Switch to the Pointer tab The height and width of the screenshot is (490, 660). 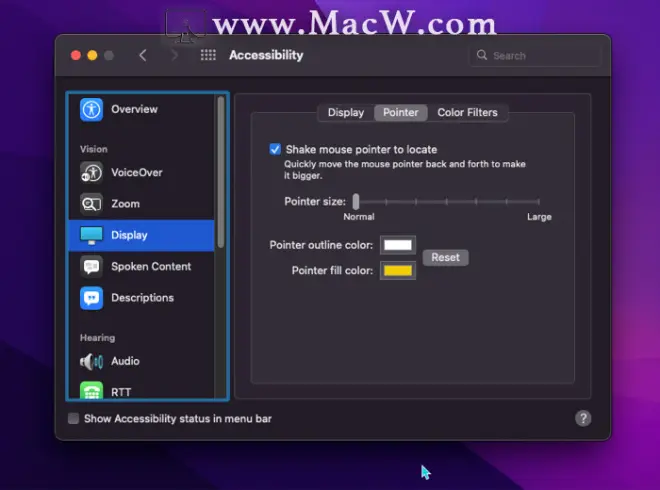[x=401, y=113]
